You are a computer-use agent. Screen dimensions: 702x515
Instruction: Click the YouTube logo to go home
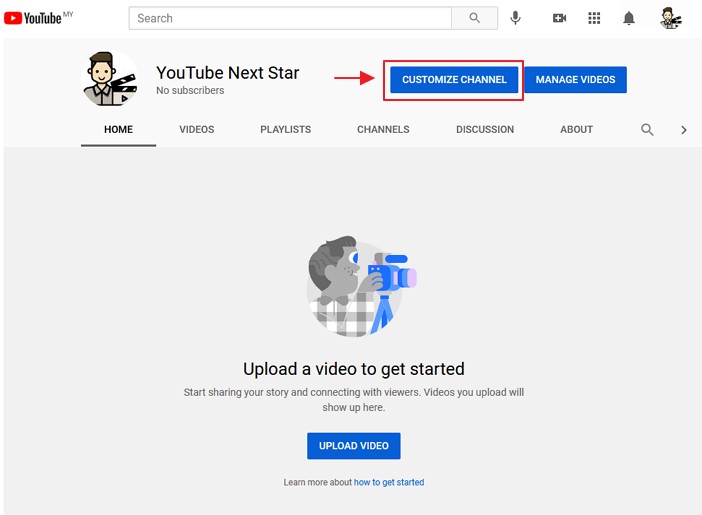33,18
